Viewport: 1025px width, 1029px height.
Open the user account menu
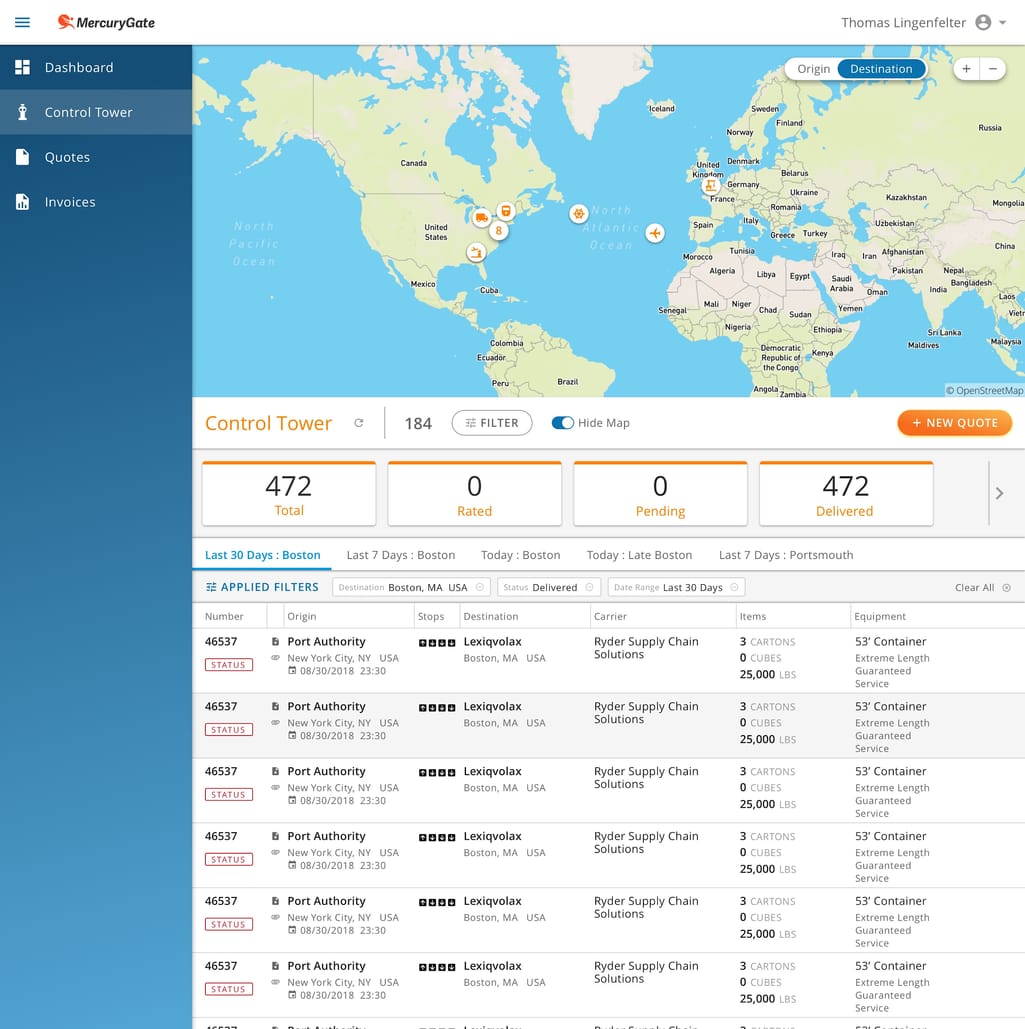(983, 22)
